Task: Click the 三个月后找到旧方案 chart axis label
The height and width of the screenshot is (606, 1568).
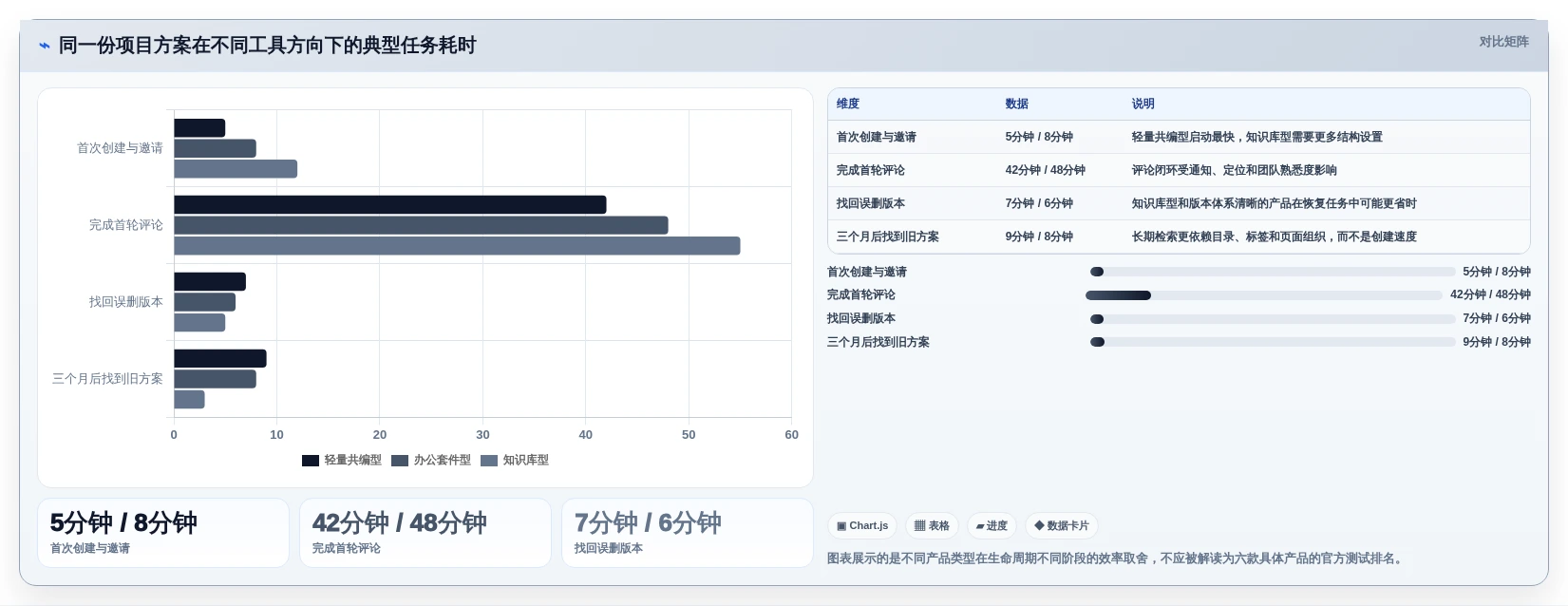Action: 107,379
